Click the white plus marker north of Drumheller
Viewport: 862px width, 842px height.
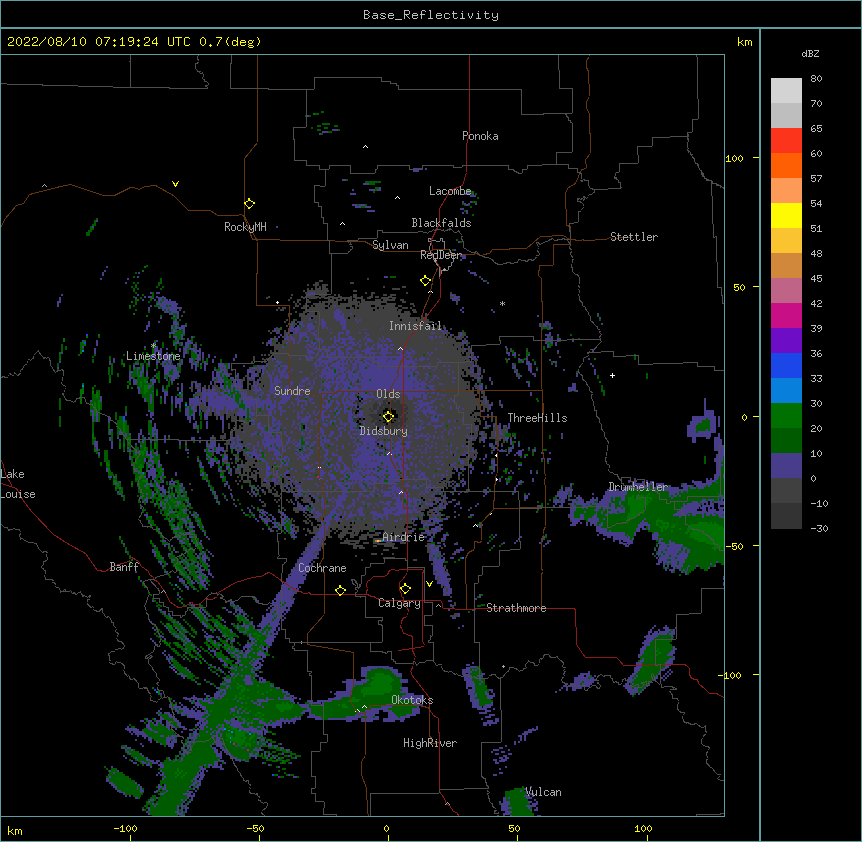click(612, 375)
